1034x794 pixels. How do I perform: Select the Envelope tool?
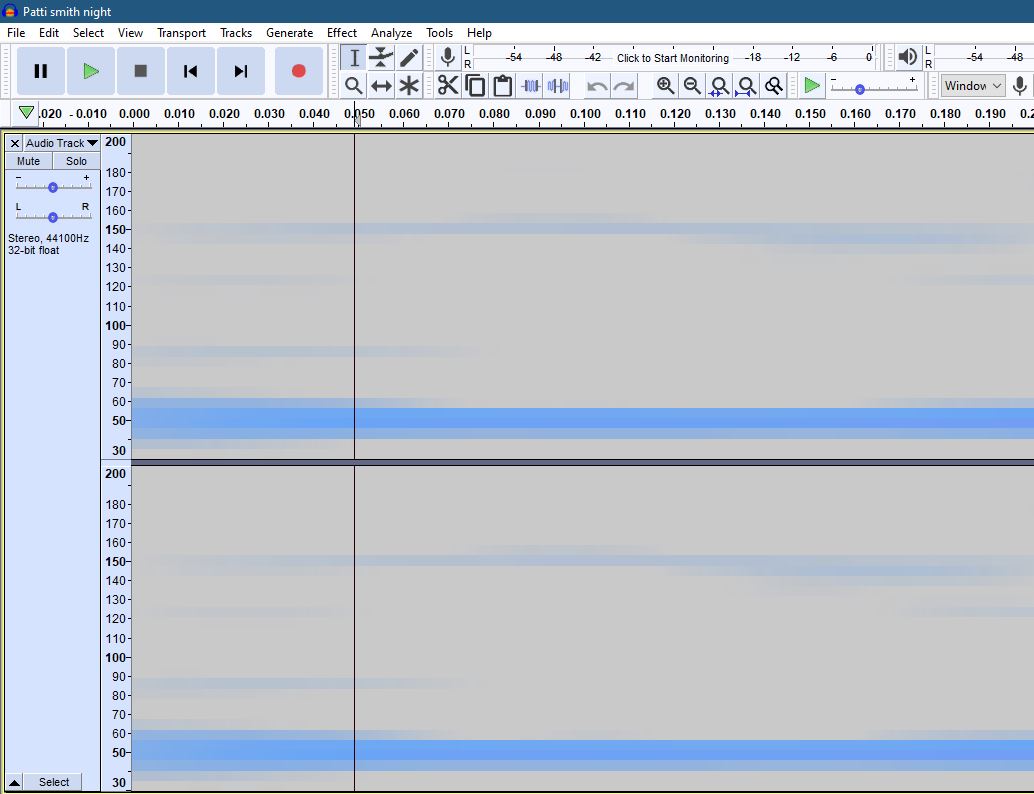click(x=381, y=57)
